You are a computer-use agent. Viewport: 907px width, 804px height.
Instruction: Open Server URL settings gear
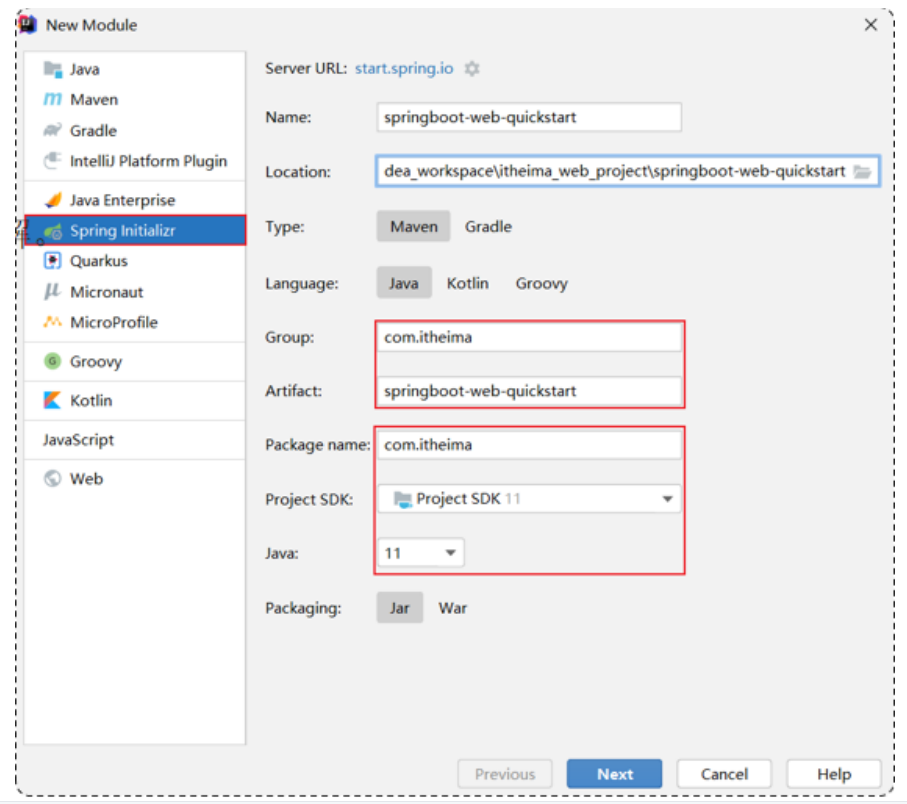472,69
